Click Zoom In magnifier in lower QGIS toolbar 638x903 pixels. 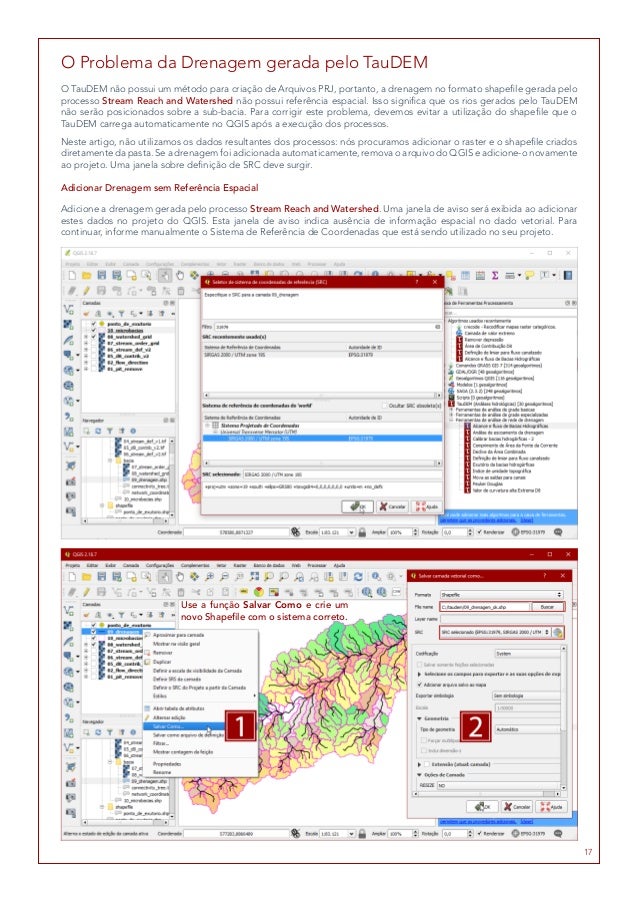(210, 576)
